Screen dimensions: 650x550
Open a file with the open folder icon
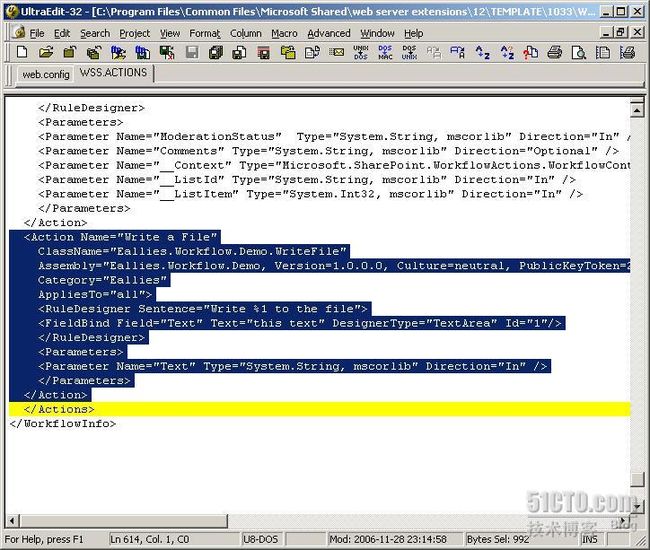point(46,52)
